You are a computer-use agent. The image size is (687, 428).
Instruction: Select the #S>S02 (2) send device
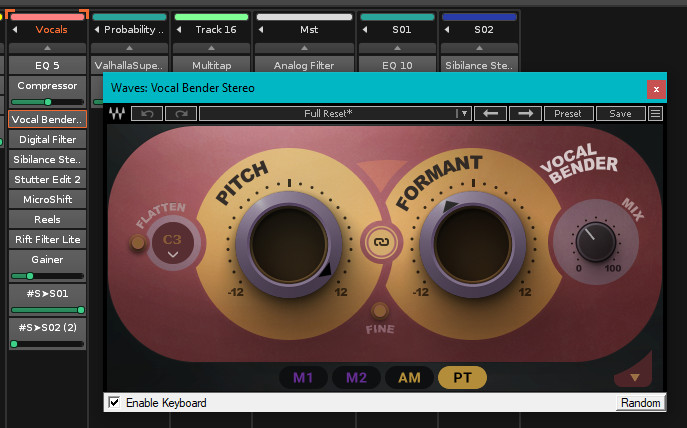point(47,328)
